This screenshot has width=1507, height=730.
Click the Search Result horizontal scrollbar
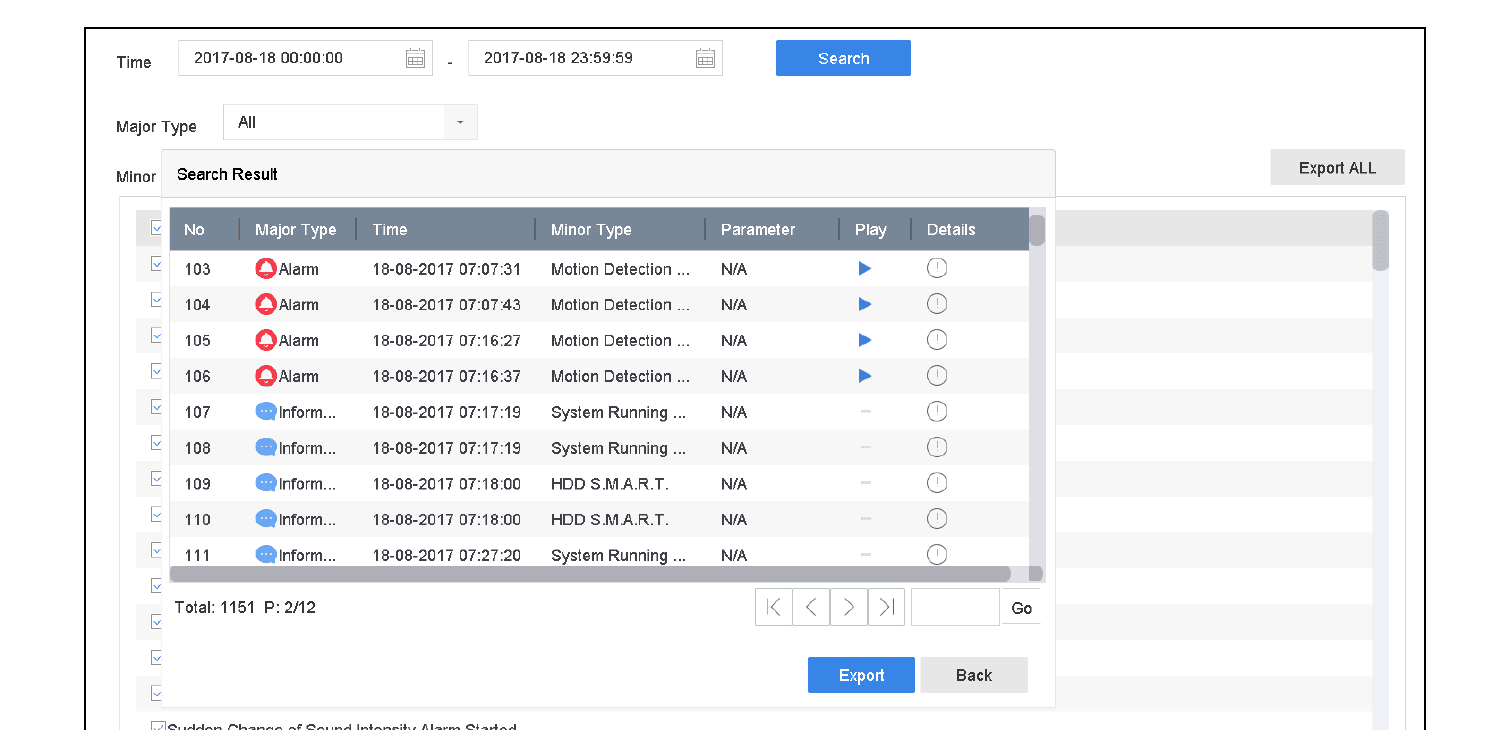[x=591, y=574]
